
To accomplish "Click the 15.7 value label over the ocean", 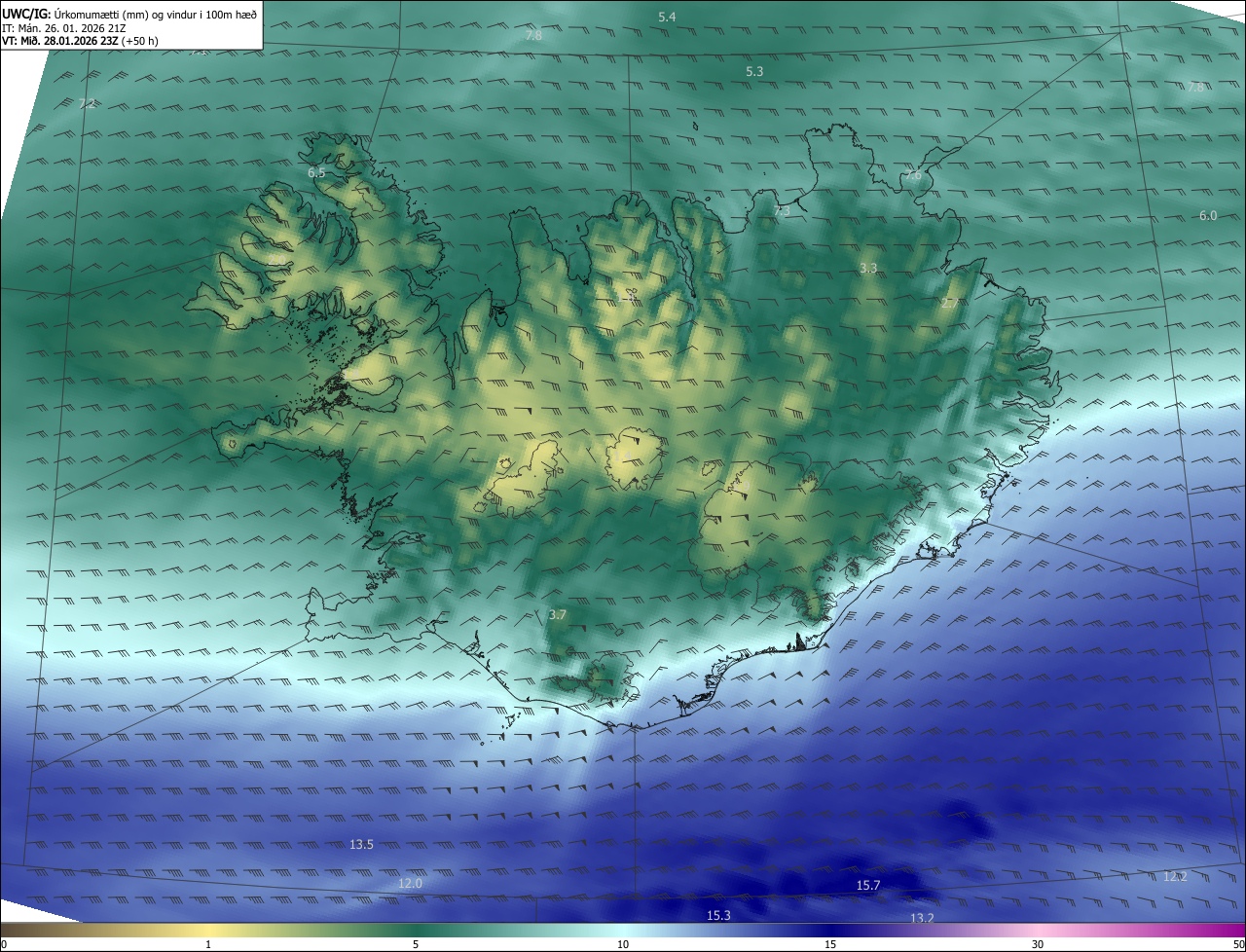I will [868, 885].
